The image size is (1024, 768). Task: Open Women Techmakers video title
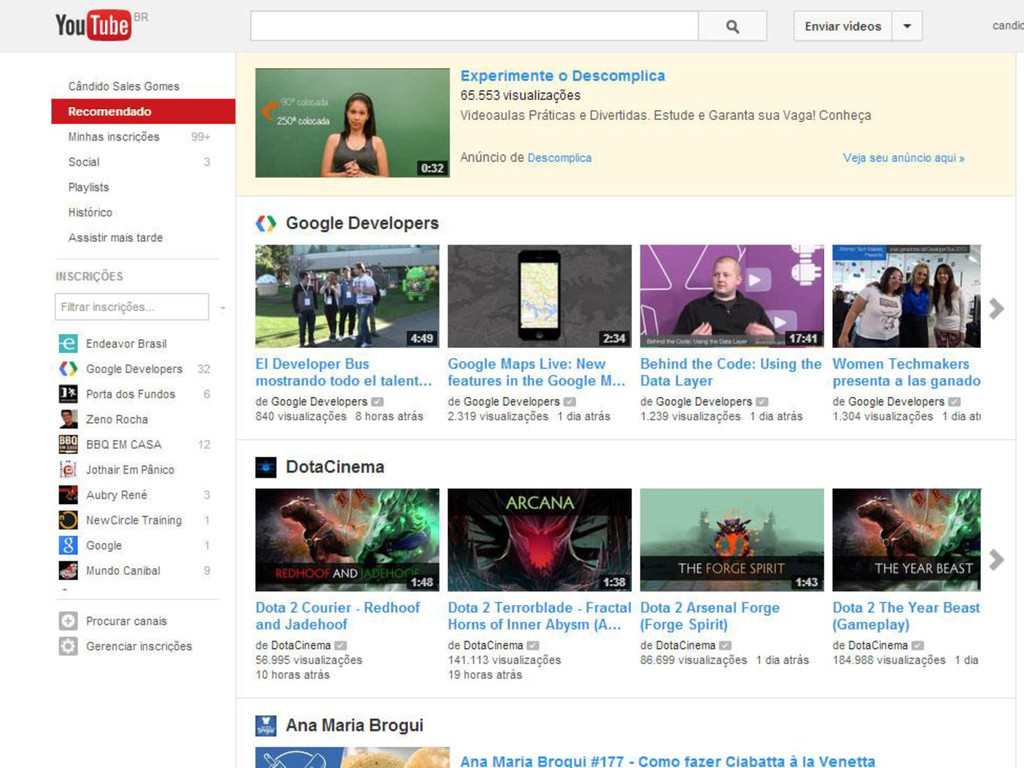coord(906,372)
